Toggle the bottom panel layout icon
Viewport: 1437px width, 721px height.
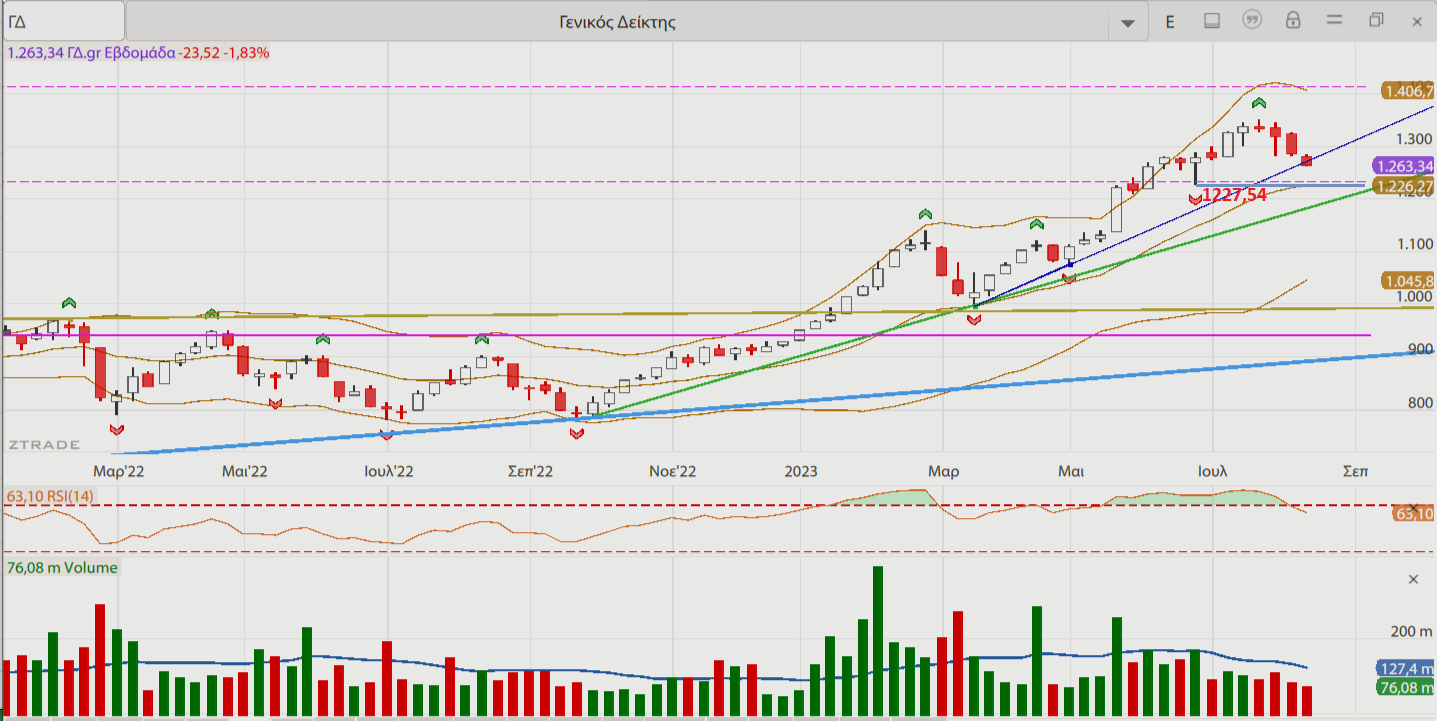coord(1212,21)
